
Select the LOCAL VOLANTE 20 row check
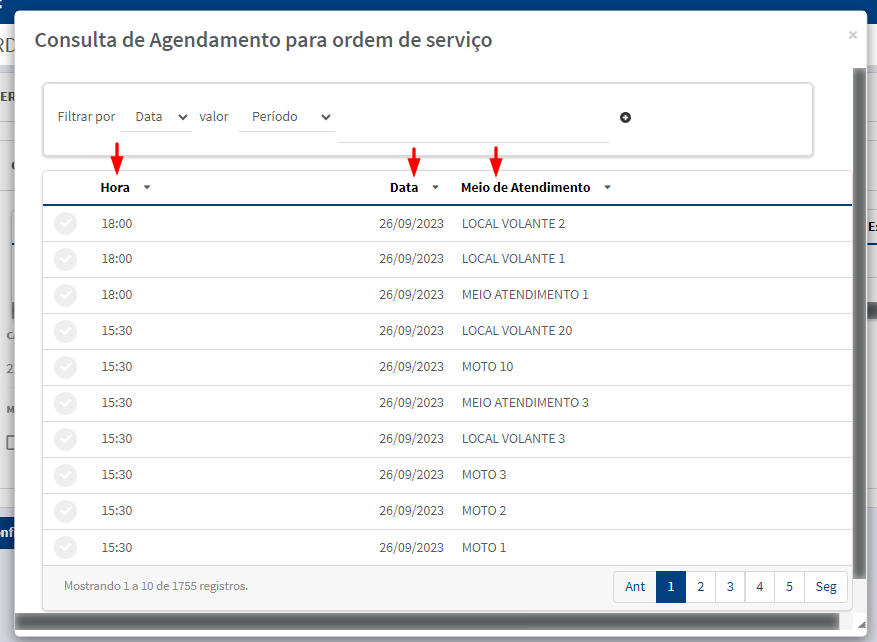coord(65,331)
